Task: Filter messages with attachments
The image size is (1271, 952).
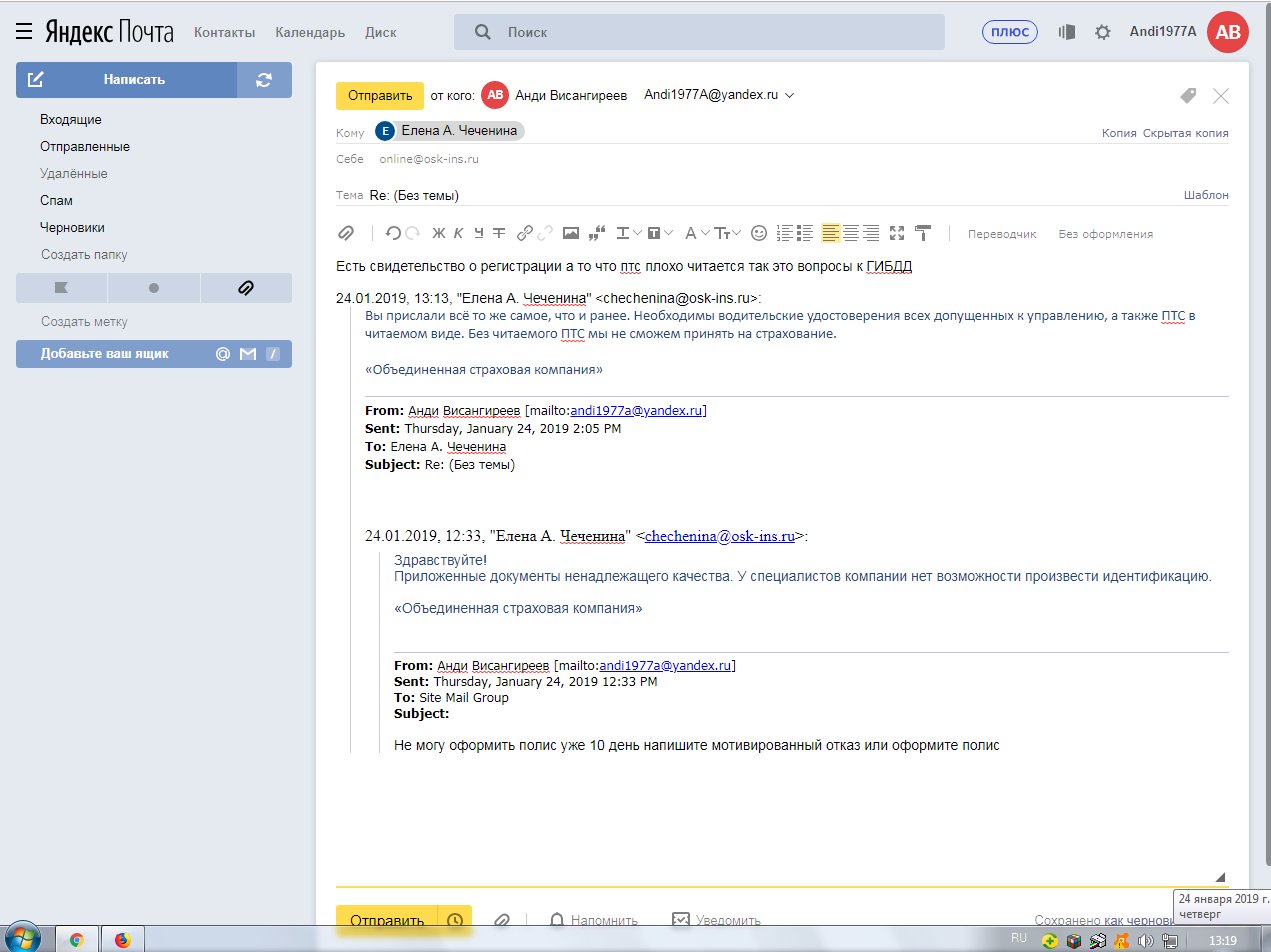Action: [246, 288]
